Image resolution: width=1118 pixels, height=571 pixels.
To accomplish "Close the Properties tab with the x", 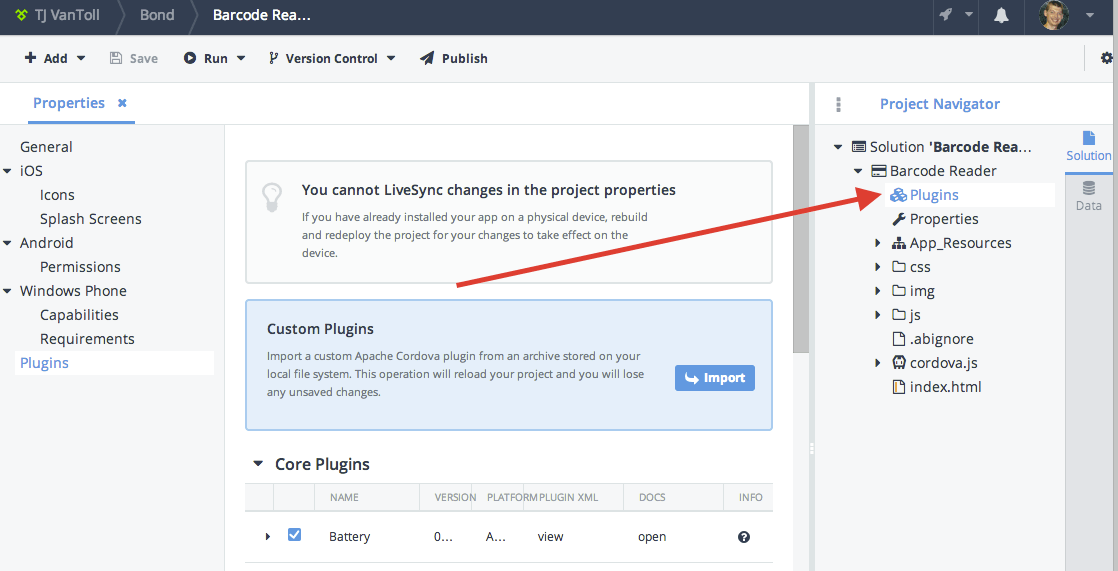I will pos(122,103).
